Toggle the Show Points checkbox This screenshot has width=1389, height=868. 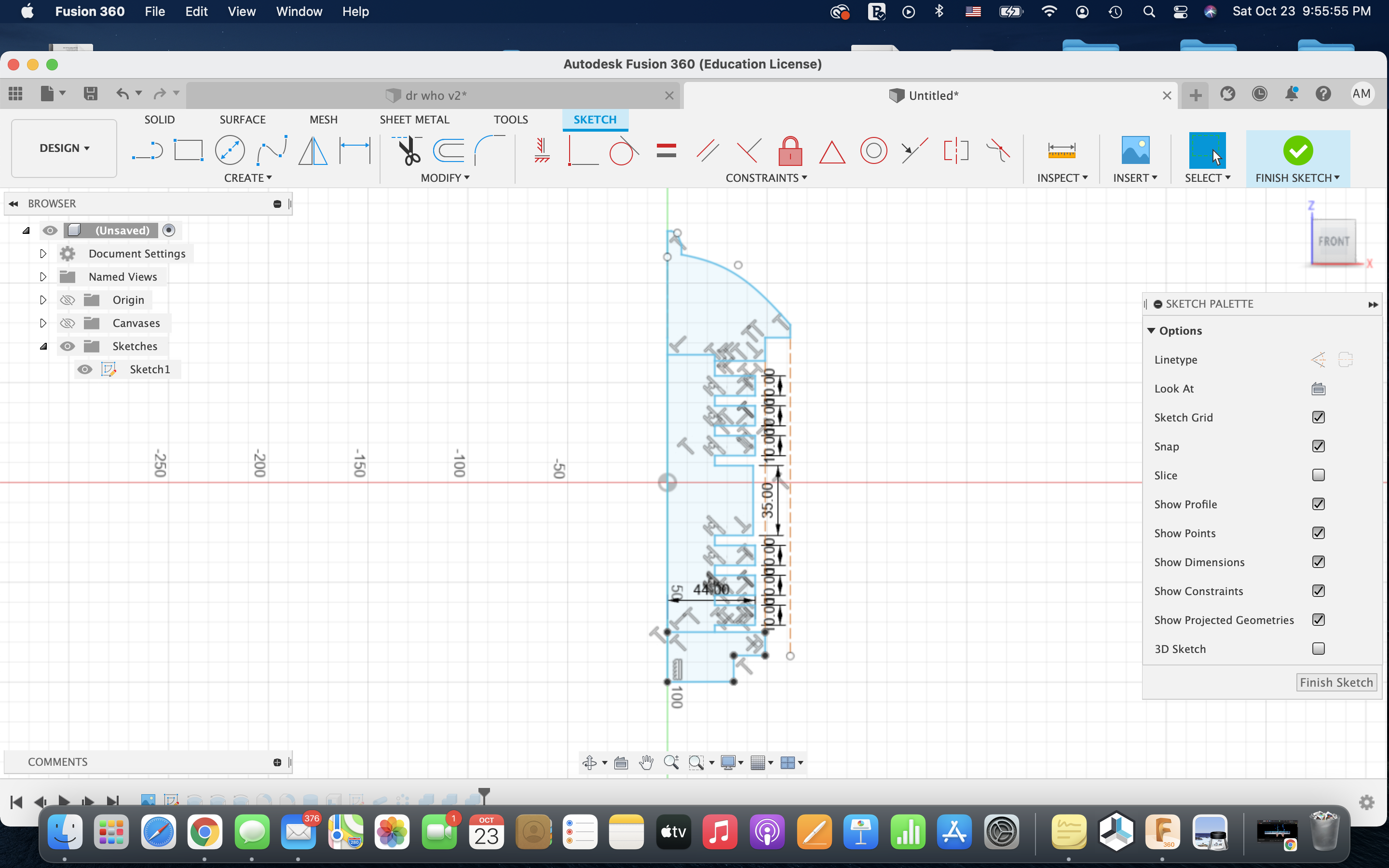1319,533
